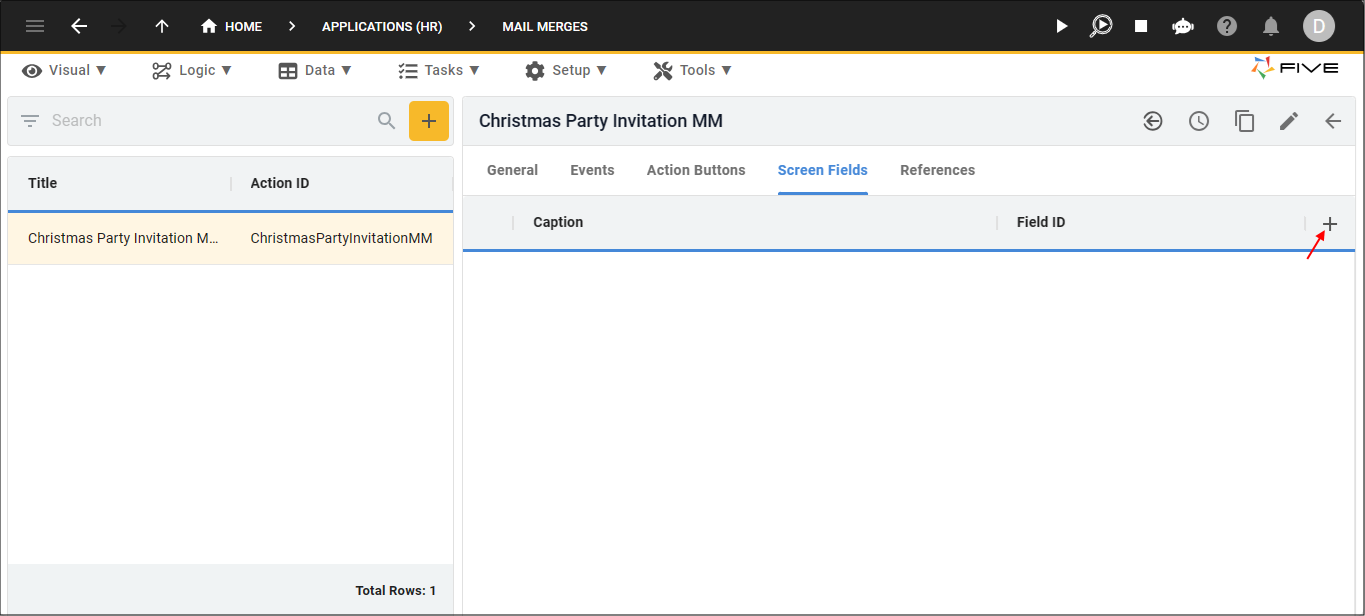Switch to the Action Buttons tab
This screenshot has width=1365, height=616.
(x=696, y=170)
